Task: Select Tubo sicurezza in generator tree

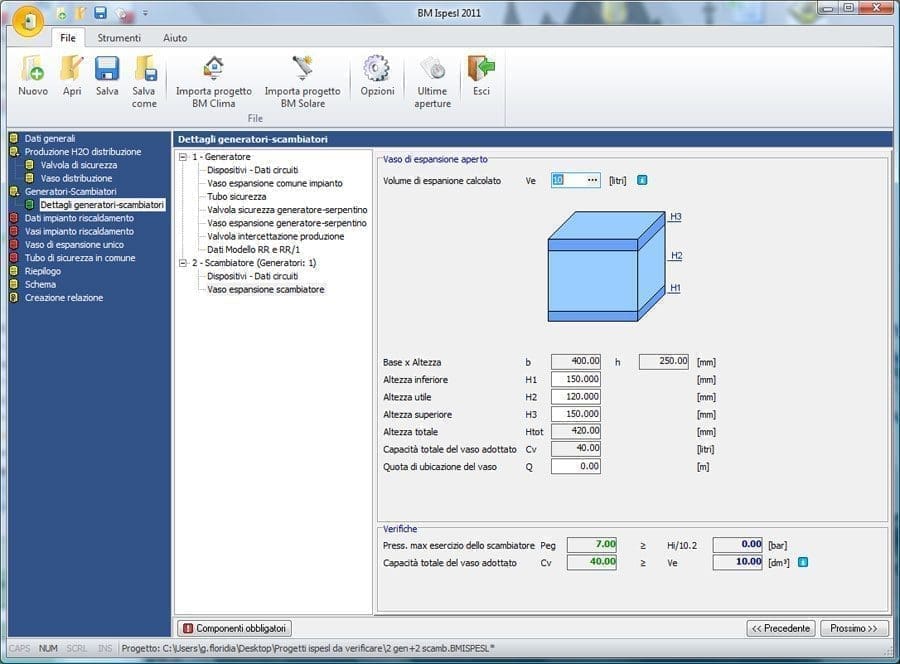Action: [x=236, y=197]
